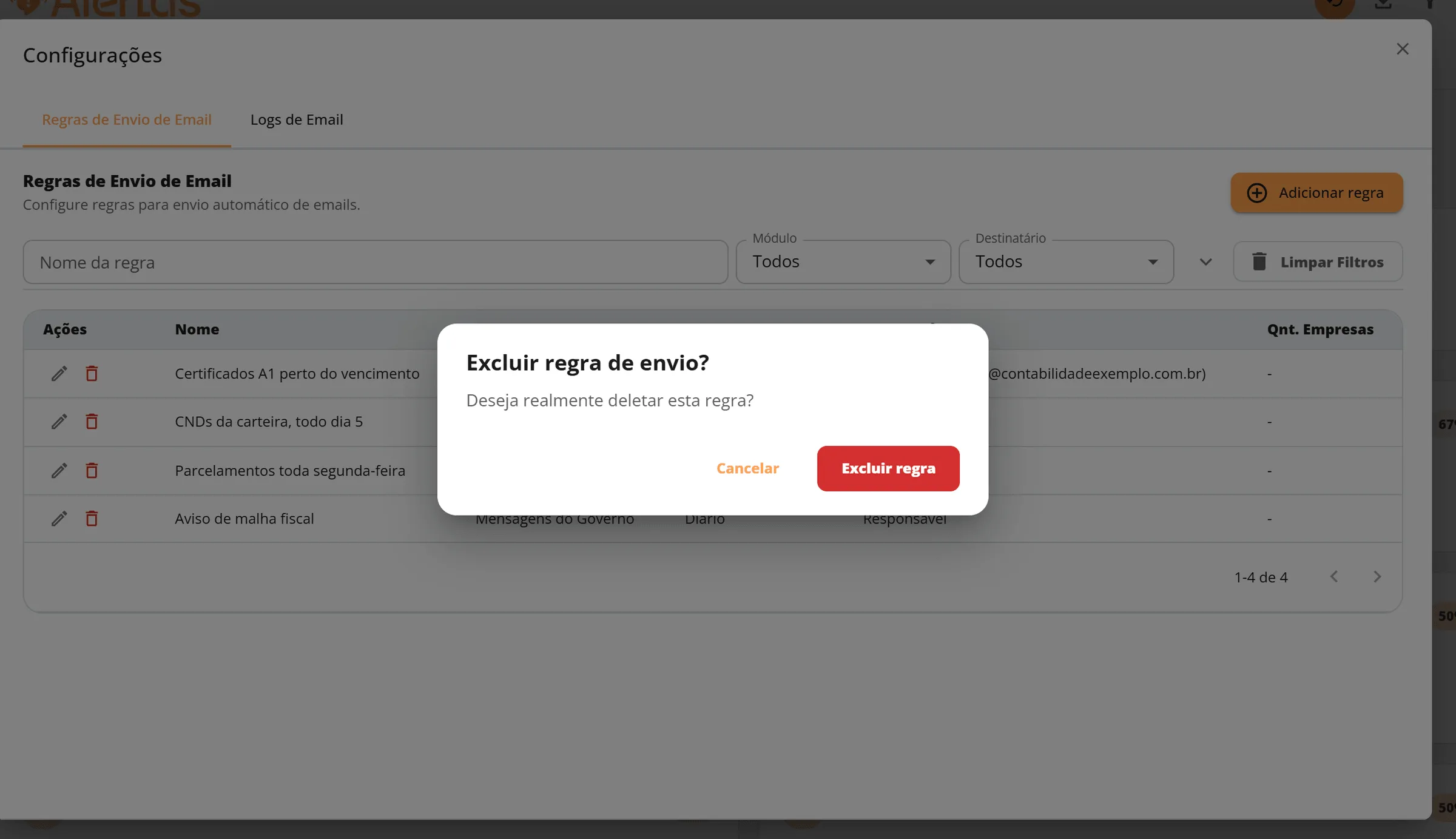Open the Destinatário dropdown
This screenshot has height=839, width=1456.
pos(1066,262)
